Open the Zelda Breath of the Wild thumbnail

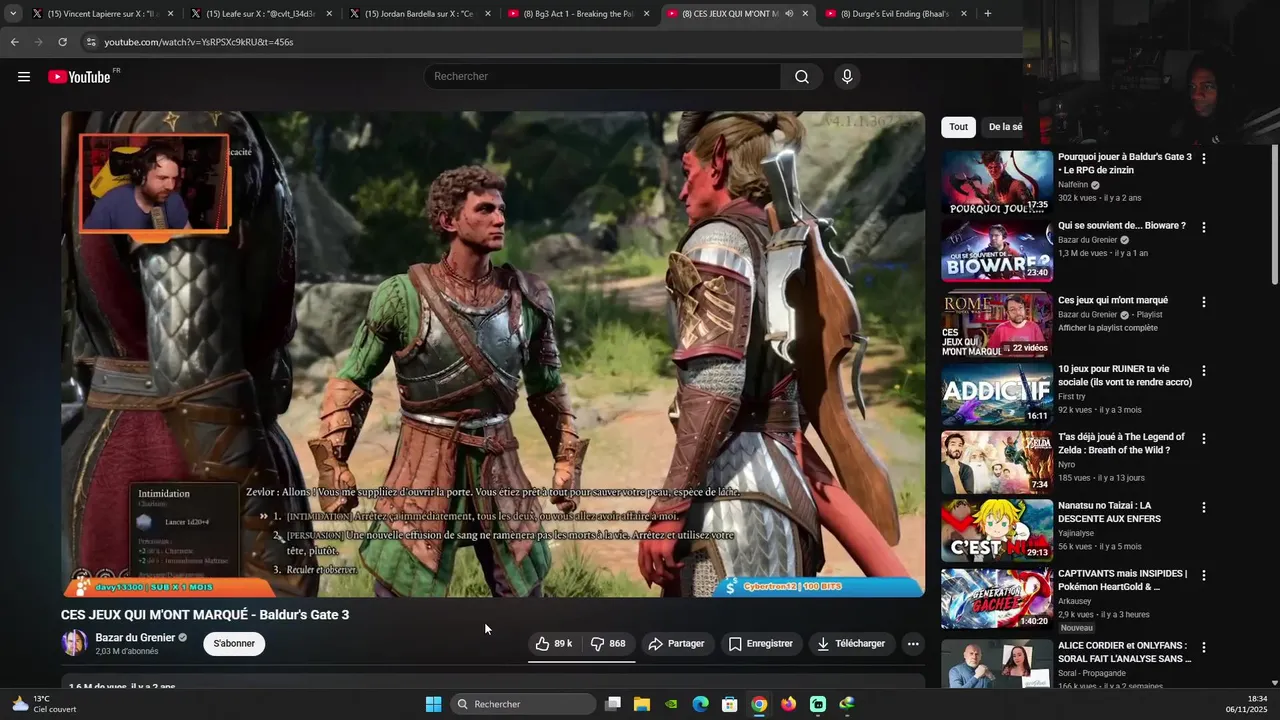996,462
